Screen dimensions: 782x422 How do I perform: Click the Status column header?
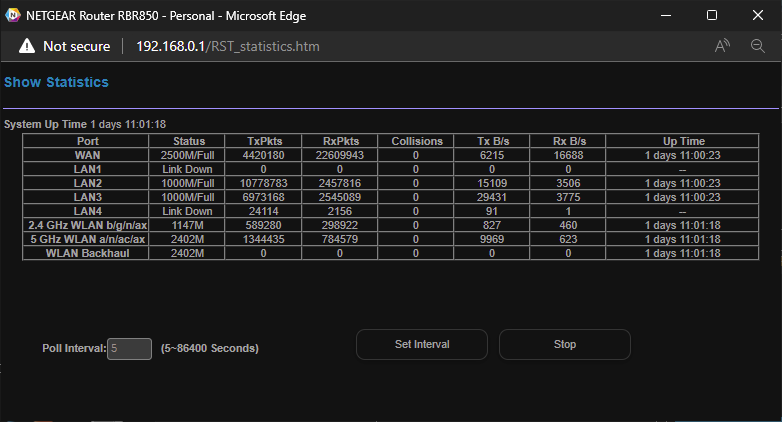[x=189, y=141]
